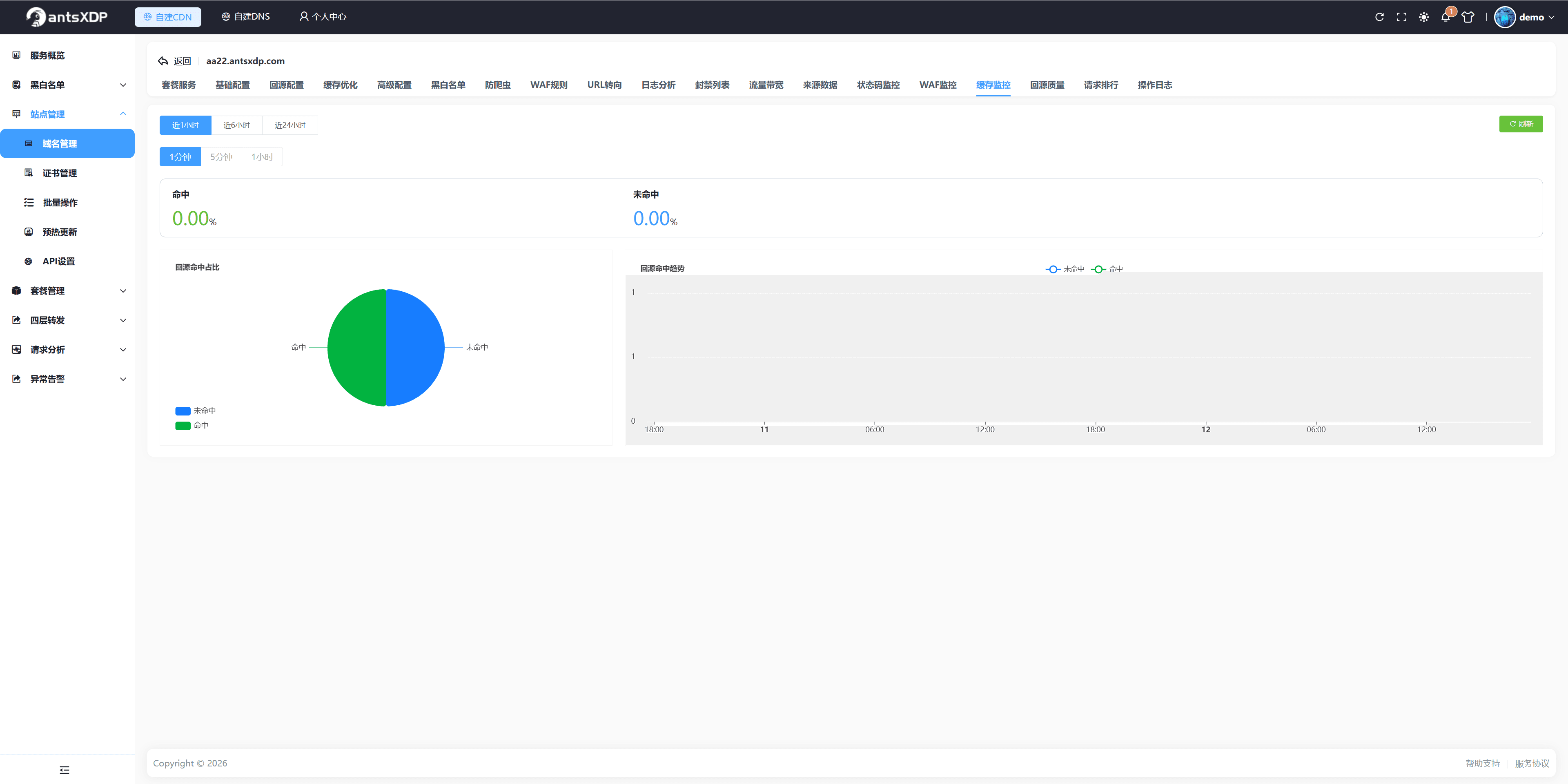Switch theme with the sun icon
Viewport: 1568px width, 784px height.
click(x=1423, y=17)
